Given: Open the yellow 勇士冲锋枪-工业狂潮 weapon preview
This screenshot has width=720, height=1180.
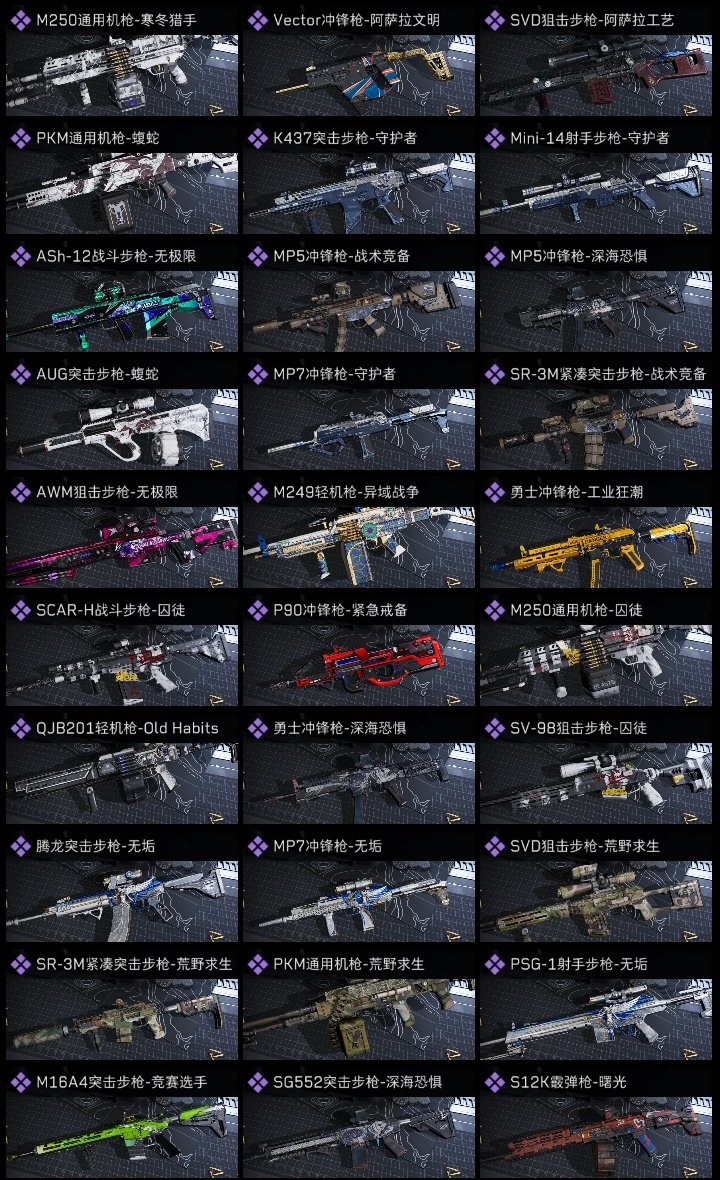Looking at the screenshot, I should click(596, 547).
